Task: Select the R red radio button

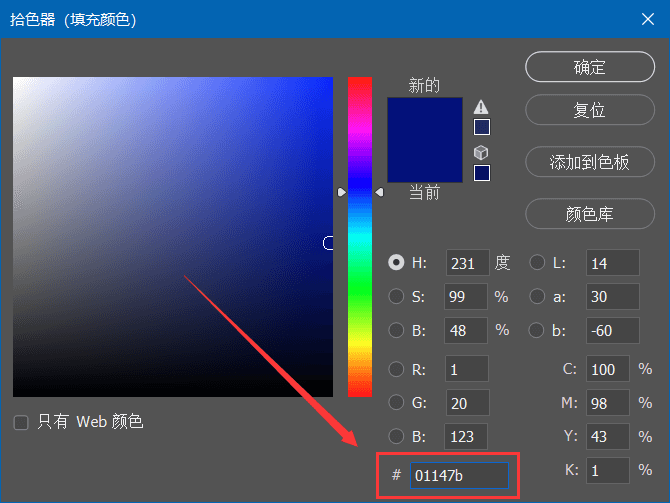Action: click(396, 369)
